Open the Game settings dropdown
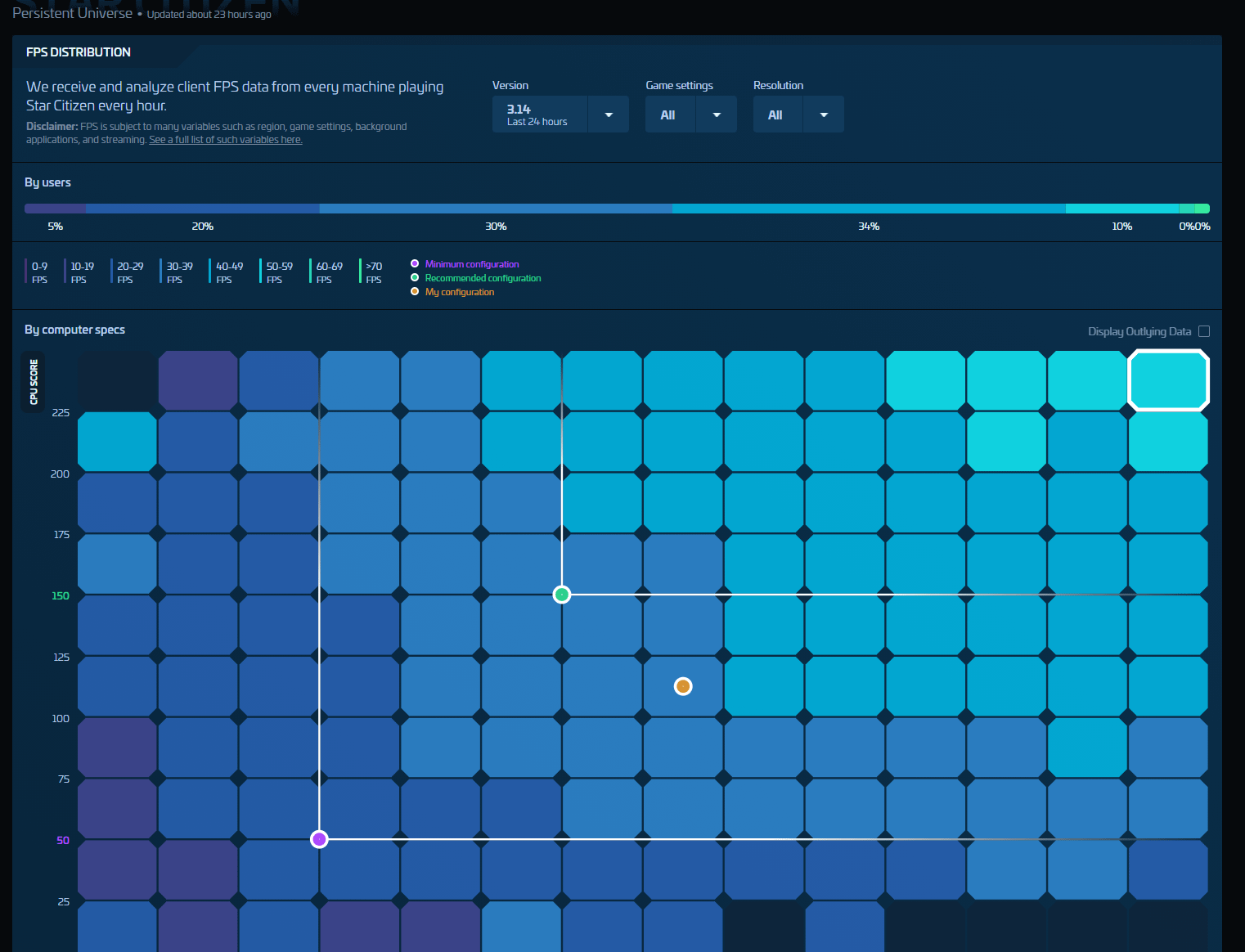 pyautogui.click(x=690, y=115)
